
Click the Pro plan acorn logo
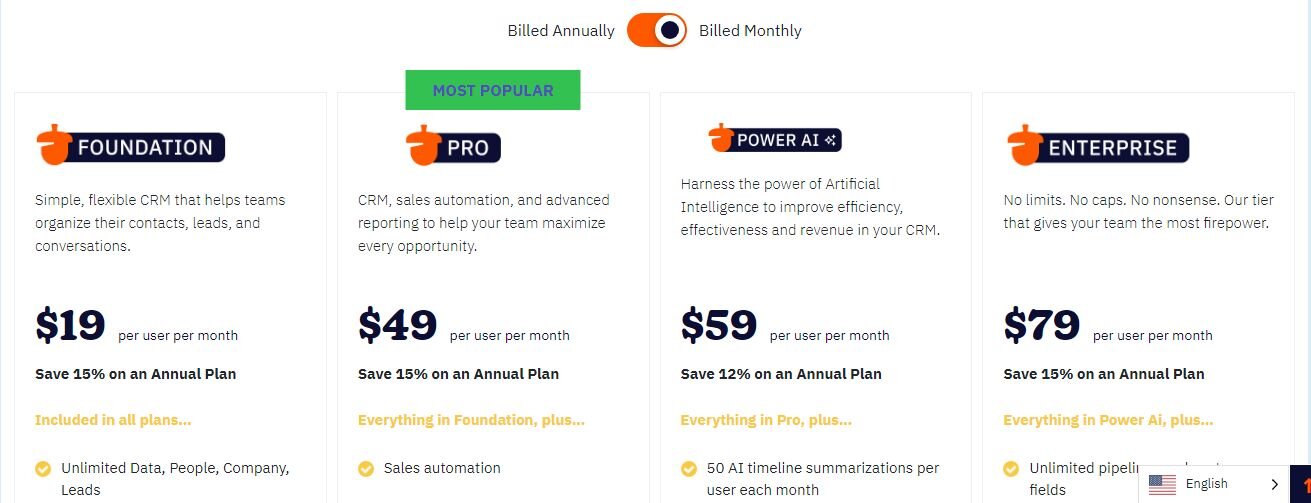(422, 146)
